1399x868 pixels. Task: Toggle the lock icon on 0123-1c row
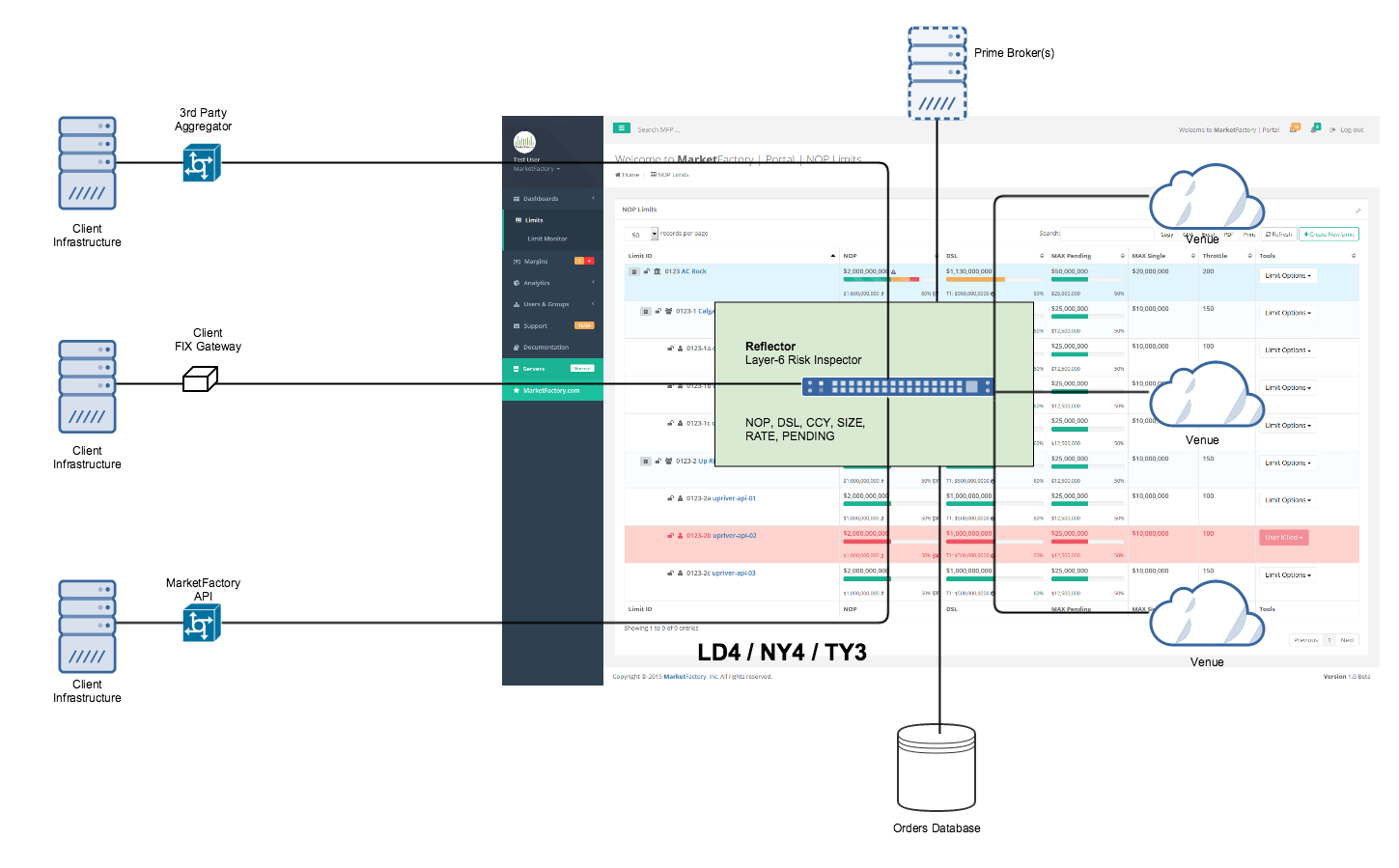(669, 424)
